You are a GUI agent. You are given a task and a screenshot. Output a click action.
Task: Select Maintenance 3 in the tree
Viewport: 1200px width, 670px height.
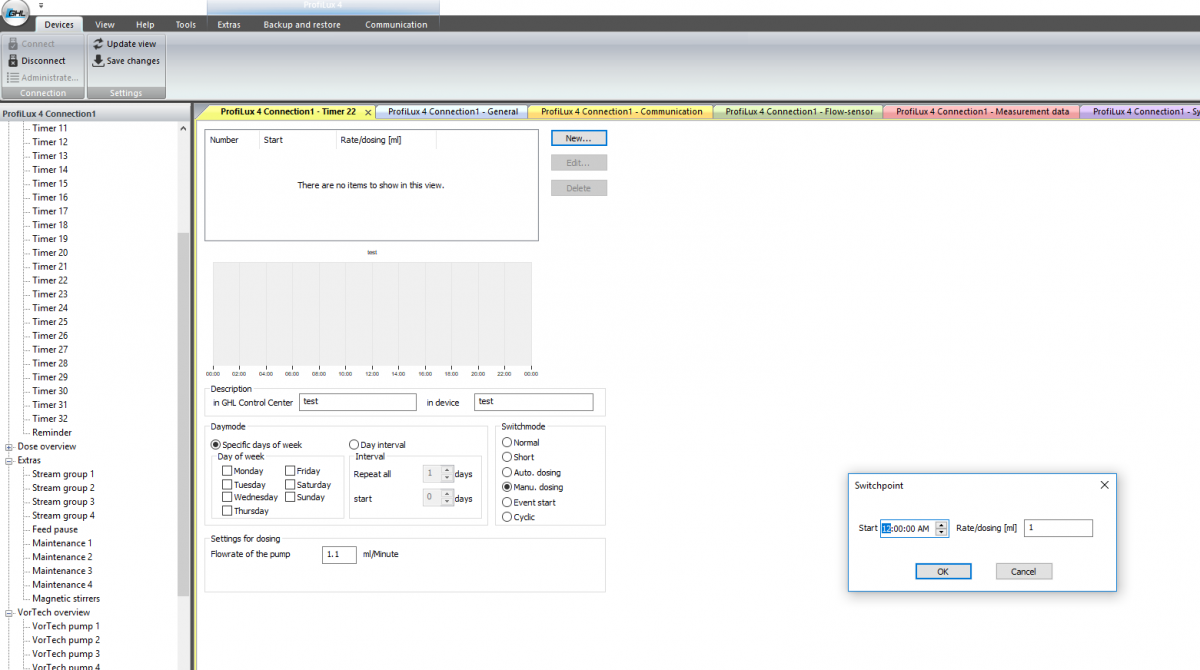pyautogui.click(x=62, y=571)
